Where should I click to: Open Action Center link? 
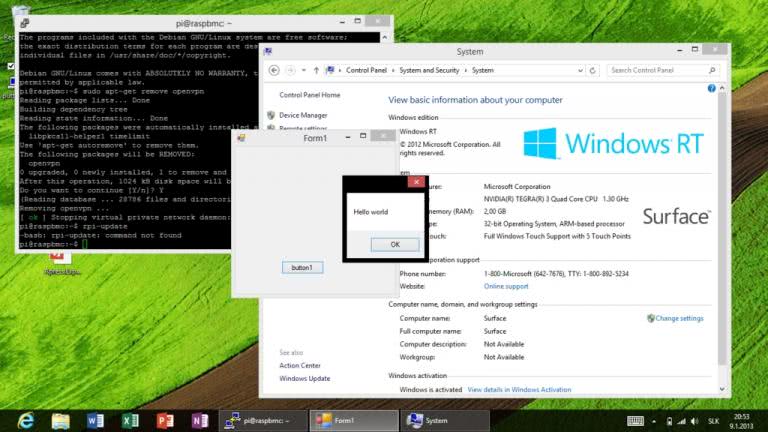pos(300,365)
